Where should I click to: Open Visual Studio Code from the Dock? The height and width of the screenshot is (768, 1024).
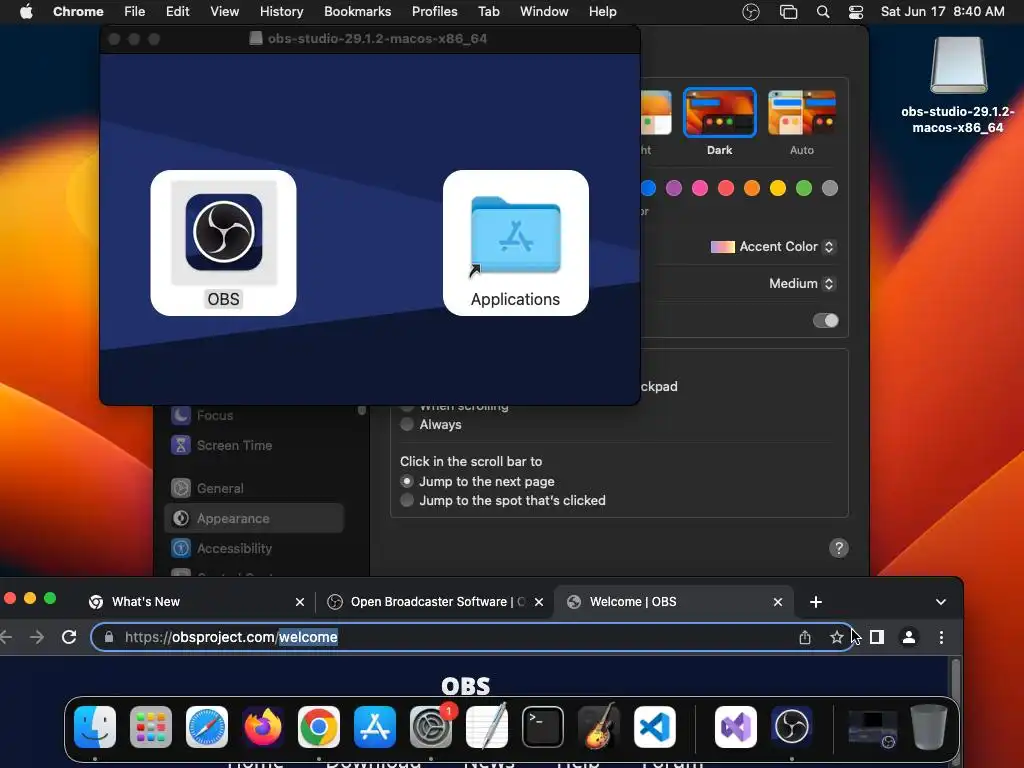(x=655, y=727)
